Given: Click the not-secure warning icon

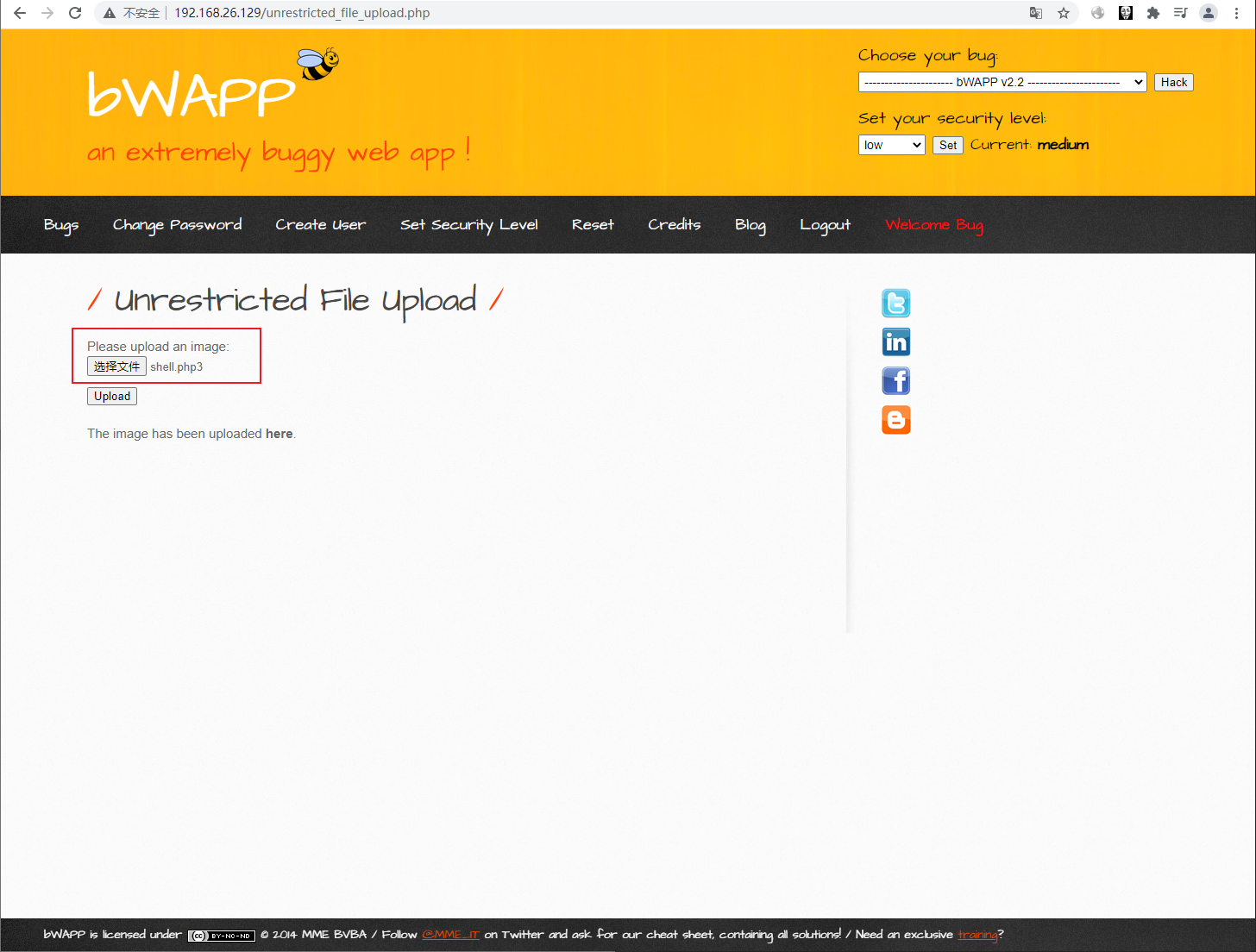Looking at the screenshot, I should coord(110,13).
